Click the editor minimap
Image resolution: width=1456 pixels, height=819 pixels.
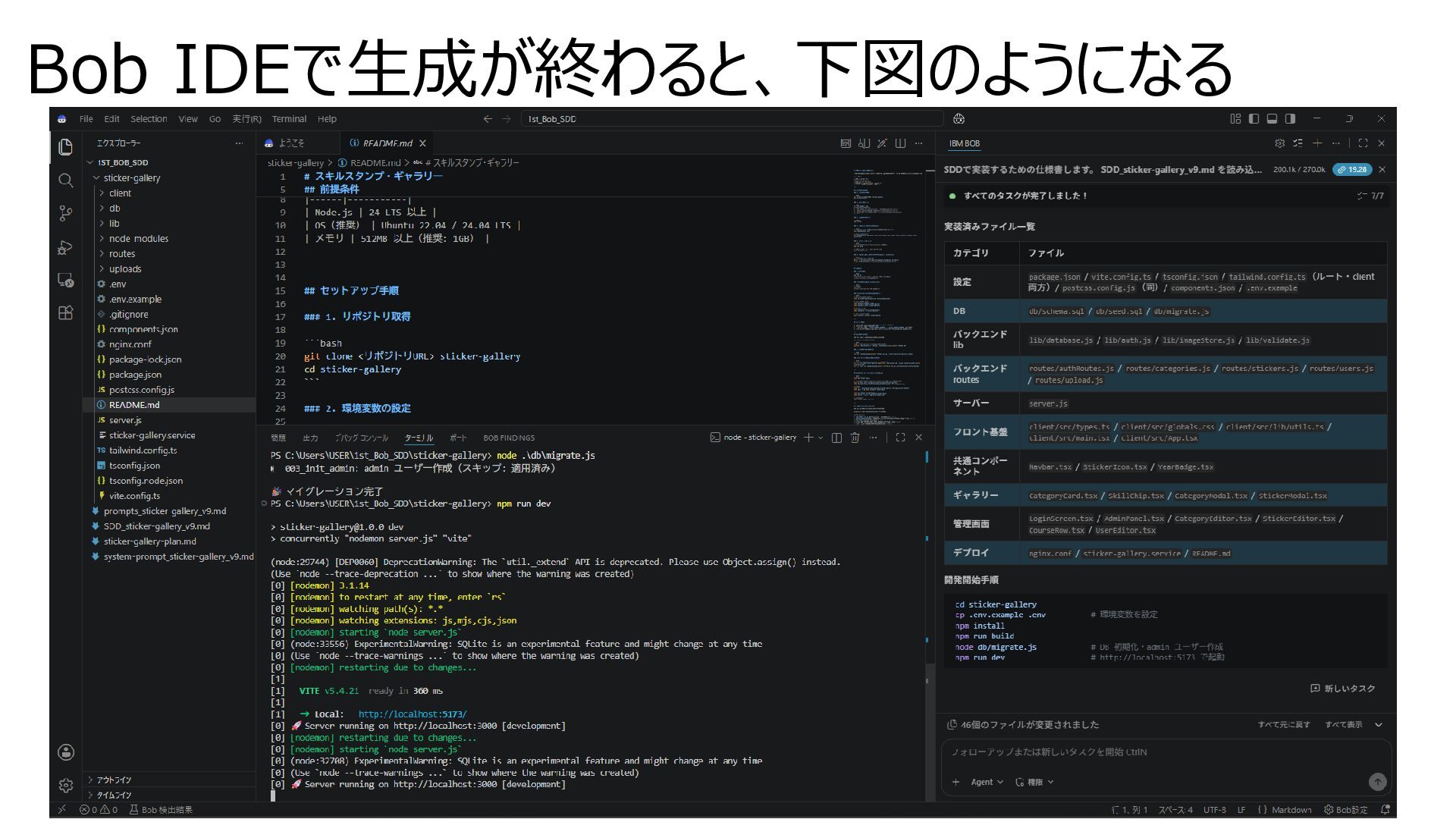[x=887, y=296]
